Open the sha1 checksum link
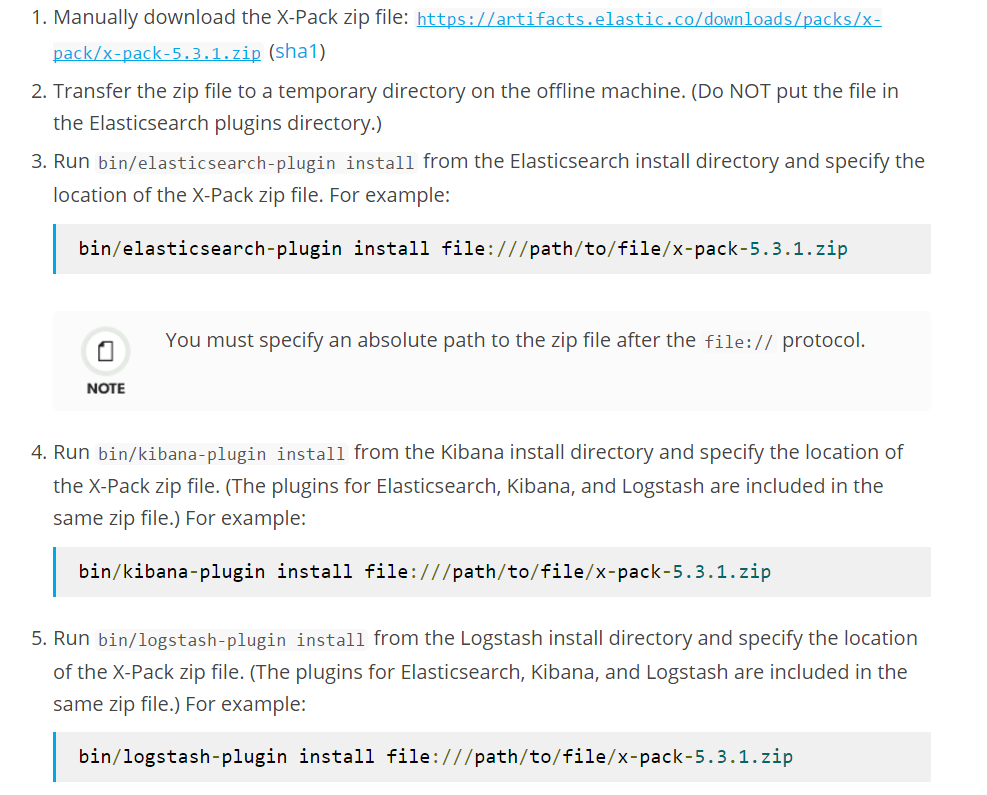This screenshot has width=987, height=795. (x=296, y=52)
